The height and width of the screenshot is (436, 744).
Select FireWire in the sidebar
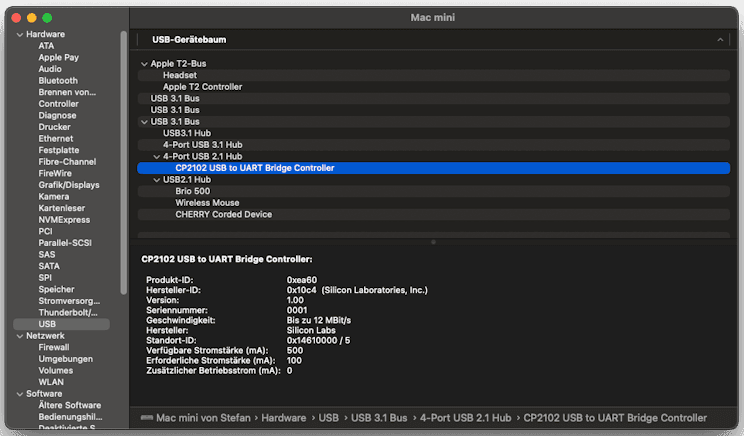[55, 174]
